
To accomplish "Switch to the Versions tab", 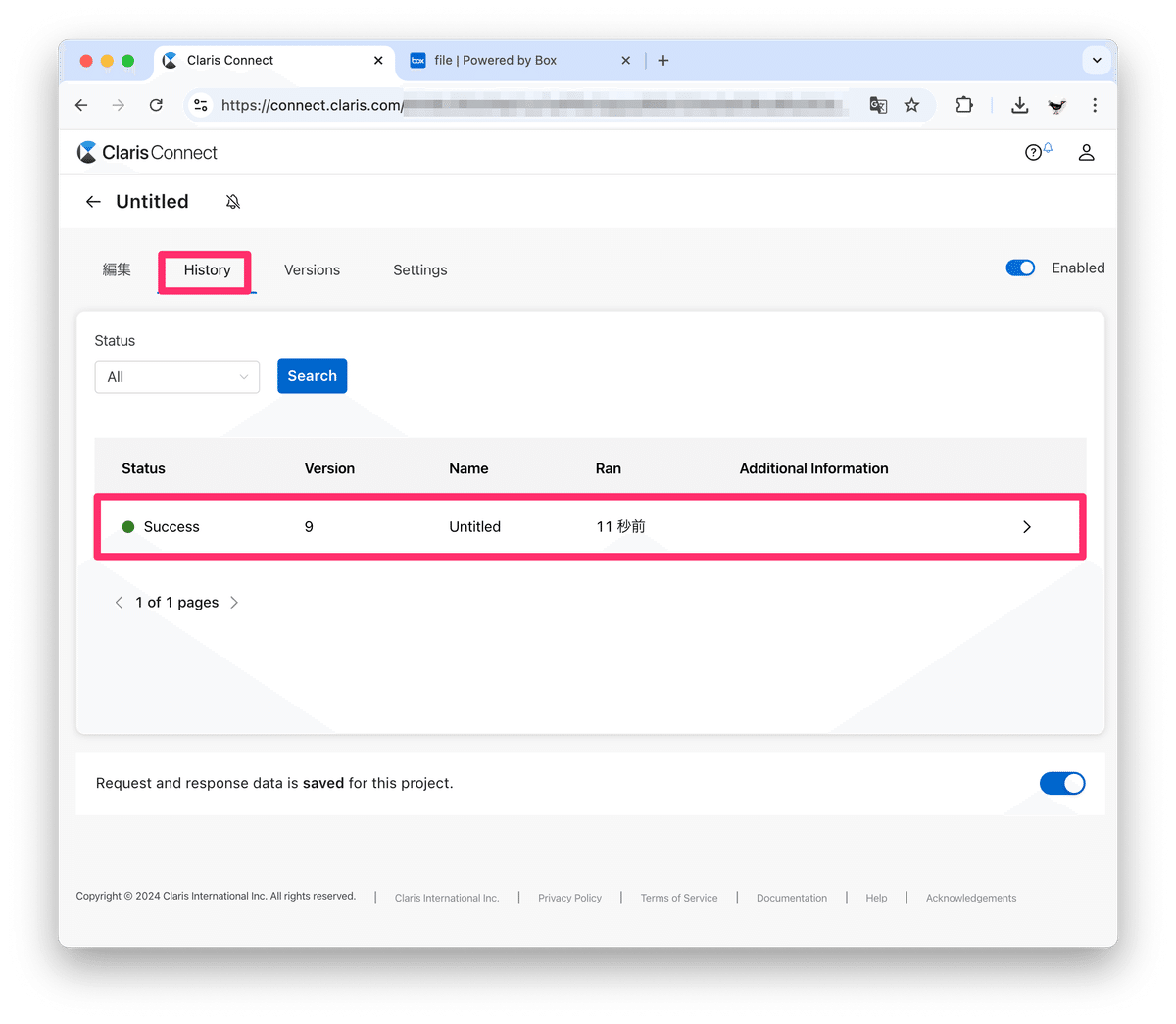I will pos(312,269).
